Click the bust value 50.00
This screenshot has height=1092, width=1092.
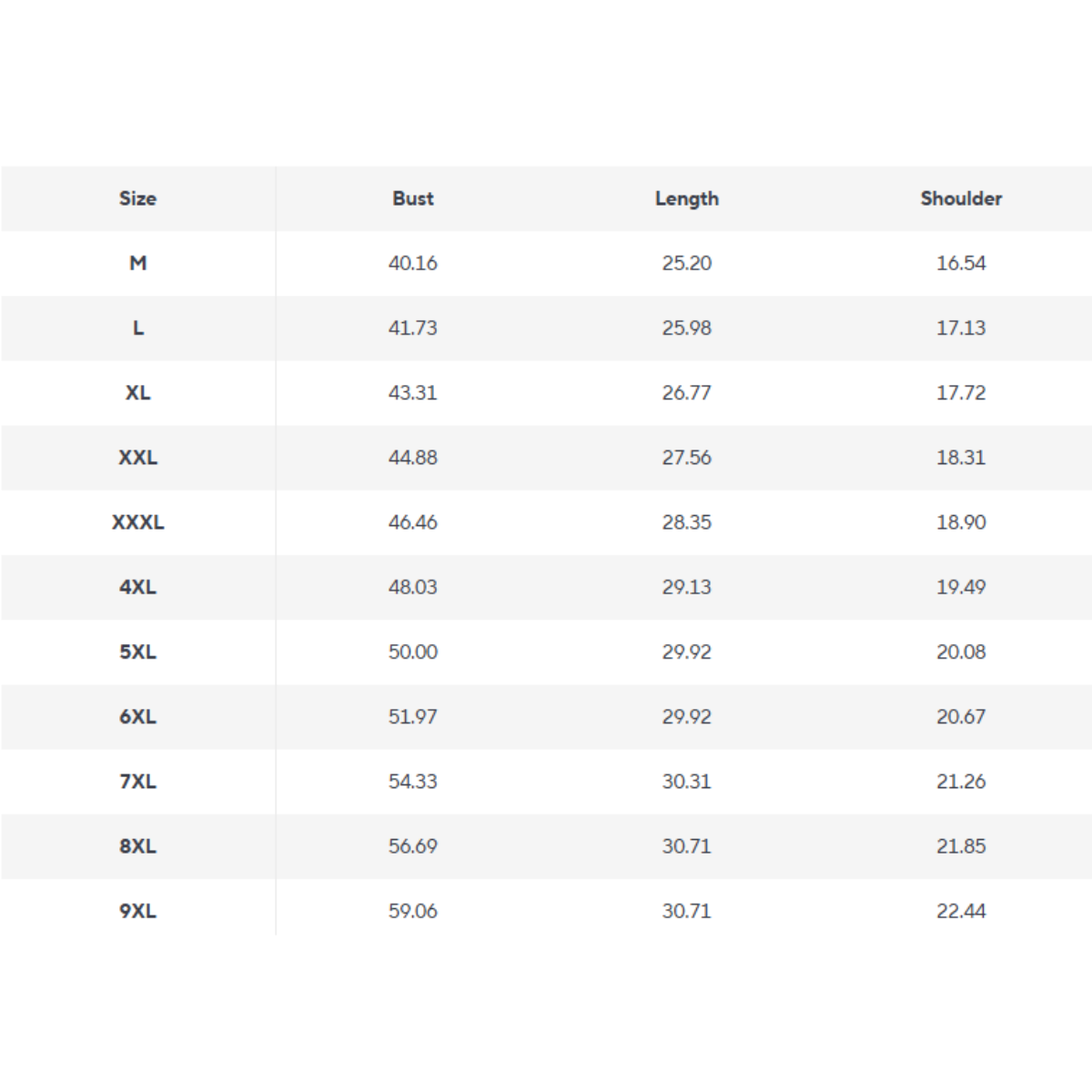(413, 652)
